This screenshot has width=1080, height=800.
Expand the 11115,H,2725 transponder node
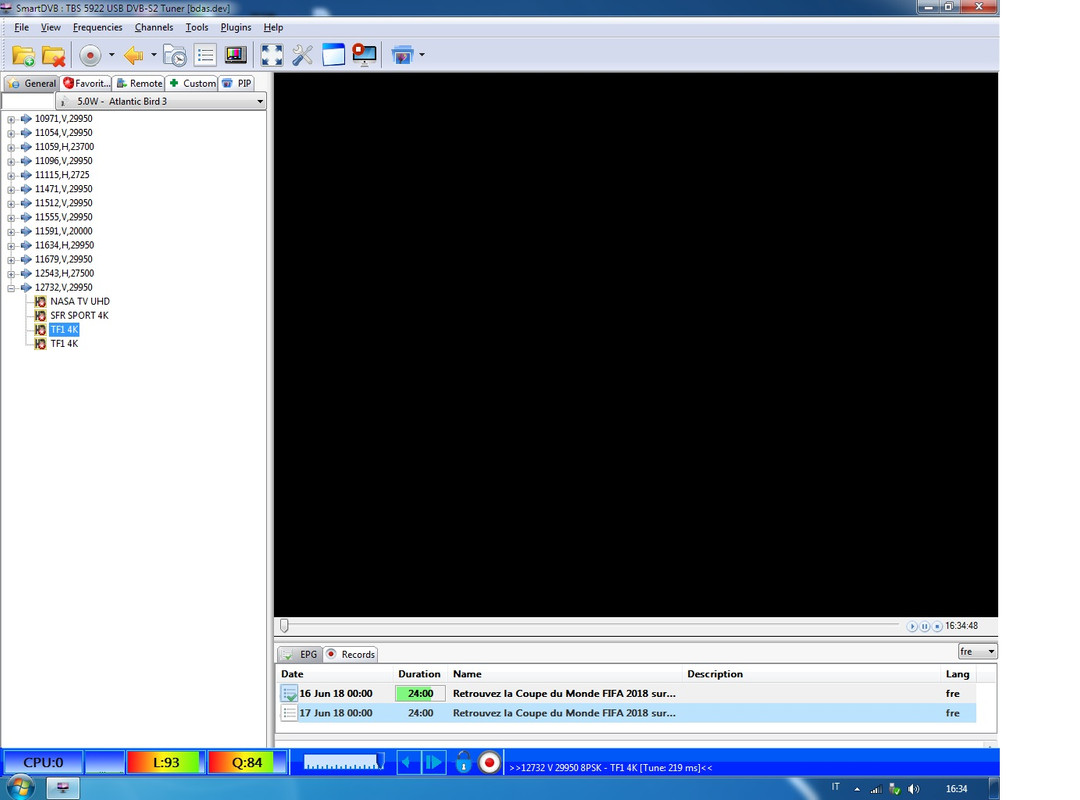click(11, 175)
